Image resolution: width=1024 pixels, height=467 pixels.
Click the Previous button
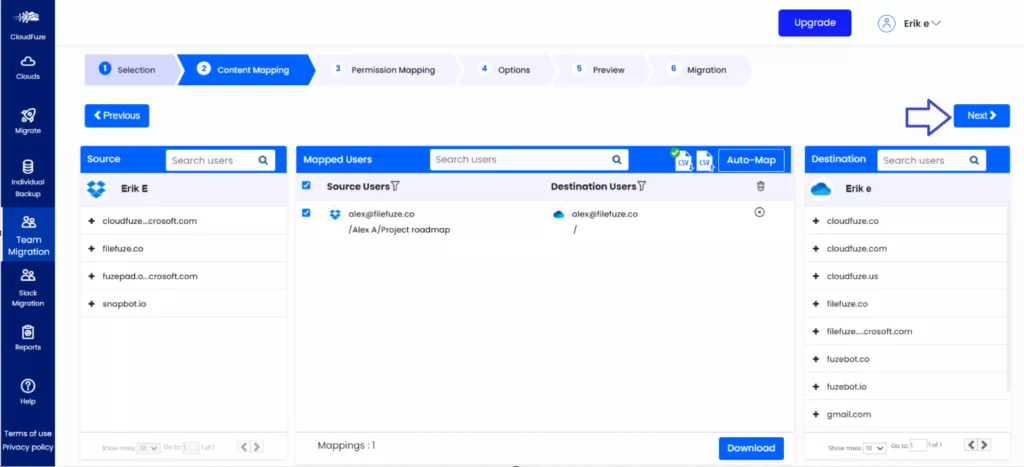coord(117,116)
